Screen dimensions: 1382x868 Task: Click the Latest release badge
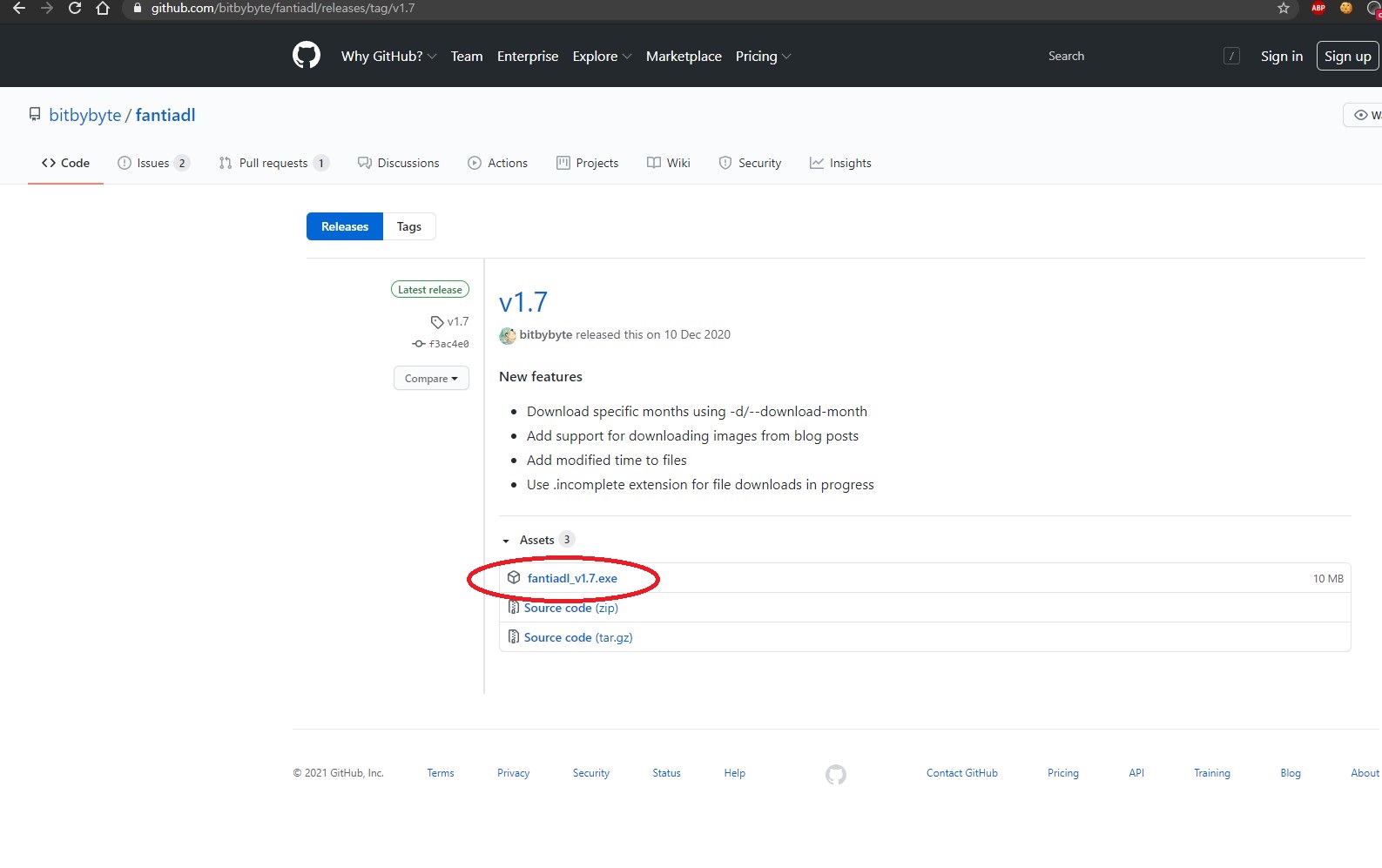[430, 290]
